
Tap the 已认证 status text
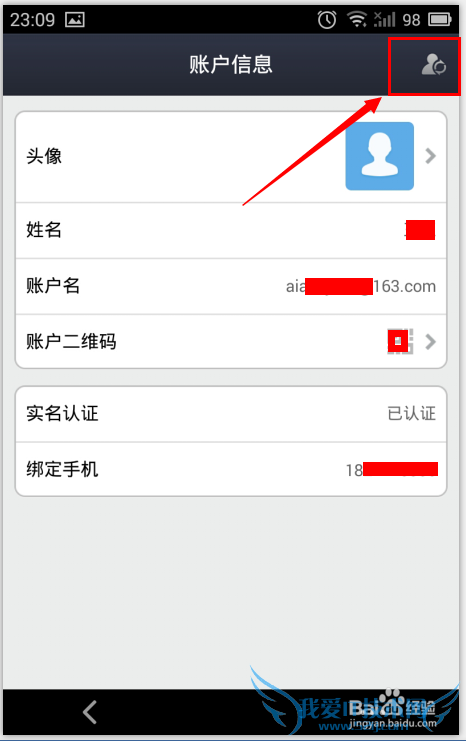pos(412,414)
